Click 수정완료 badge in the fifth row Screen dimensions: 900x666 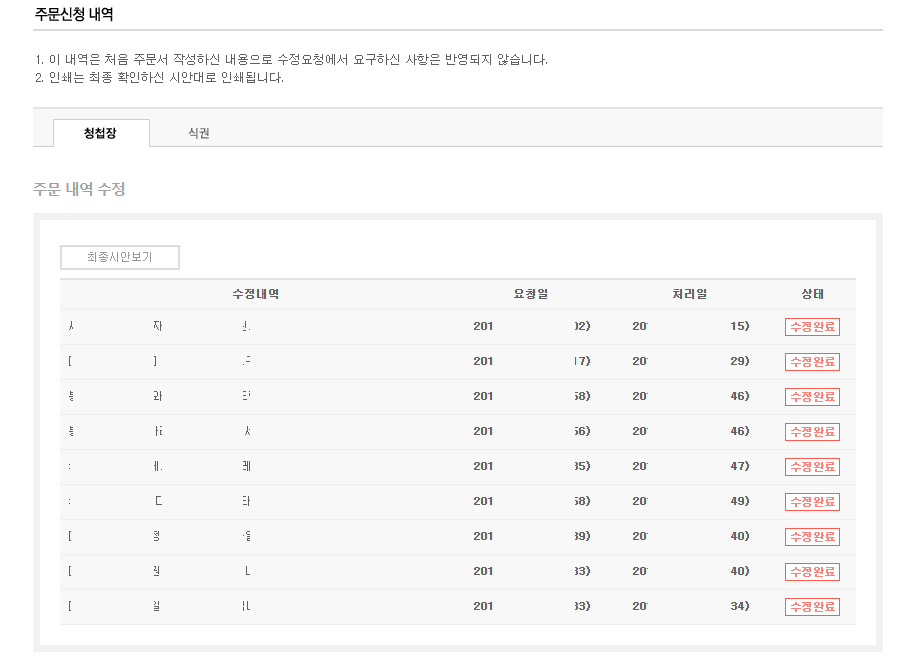point(812,467)
